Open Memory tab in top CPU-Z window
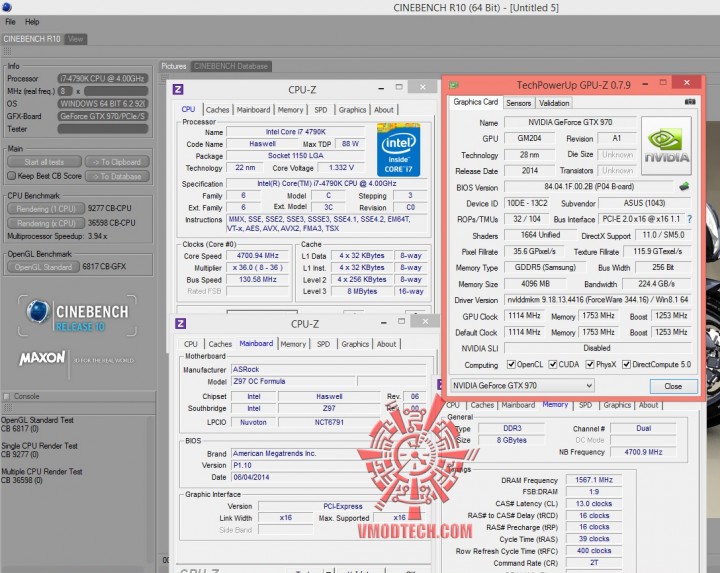 pos(291,110)
